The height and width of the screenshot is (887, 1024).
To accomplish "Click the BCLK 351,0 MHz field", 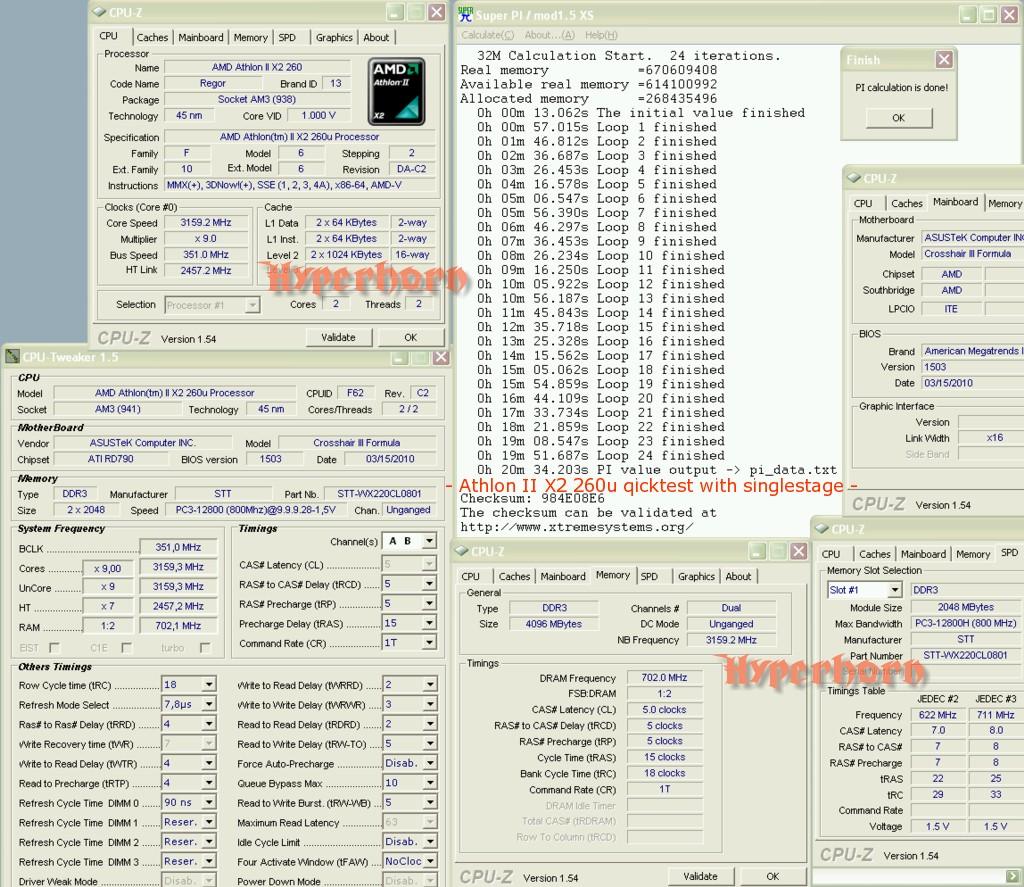I will 178,547.
